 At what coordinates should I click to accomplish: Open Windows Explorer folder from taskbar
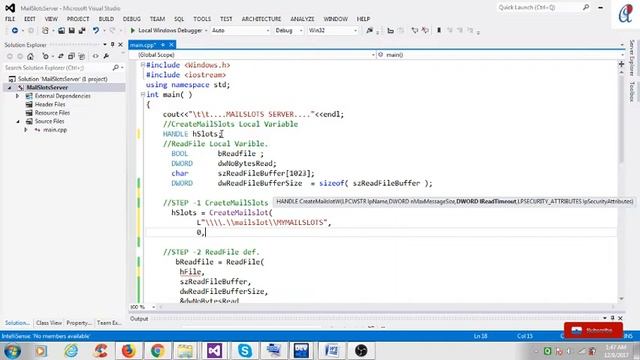tap(185, 350)
